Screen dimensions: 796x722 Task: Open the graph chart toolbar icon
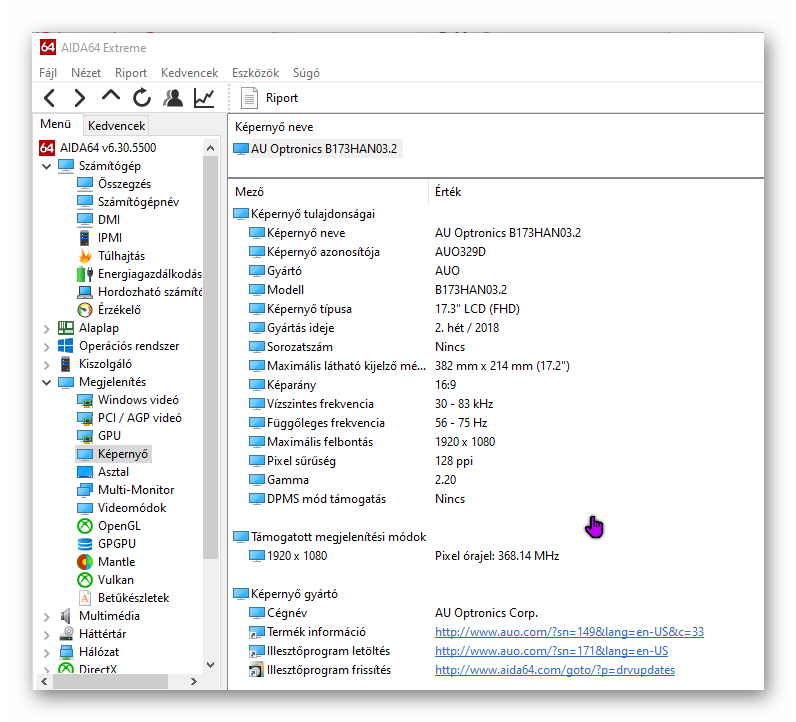[x=204, y=98]
